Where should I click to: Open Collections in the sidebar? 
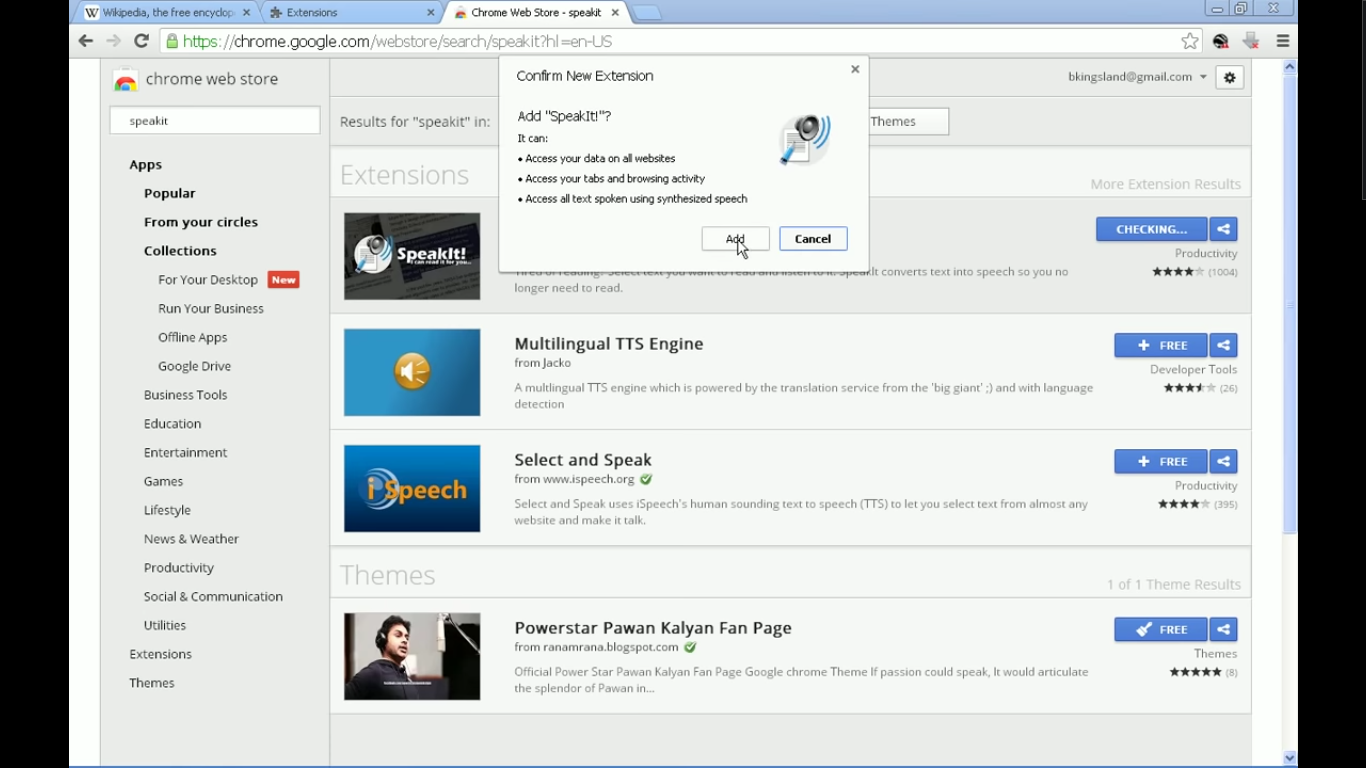(180, 251)
